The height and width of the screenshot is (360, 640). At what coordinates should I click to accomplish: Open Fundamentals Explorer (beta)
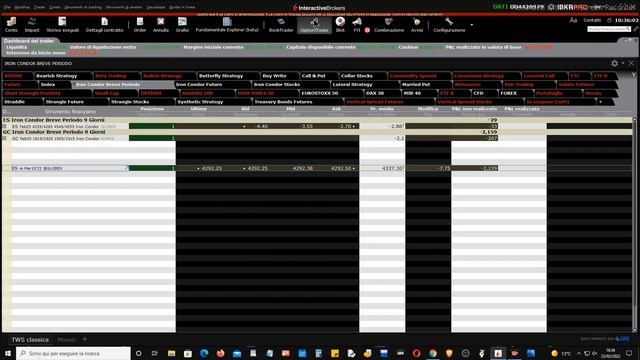[227, 24]
